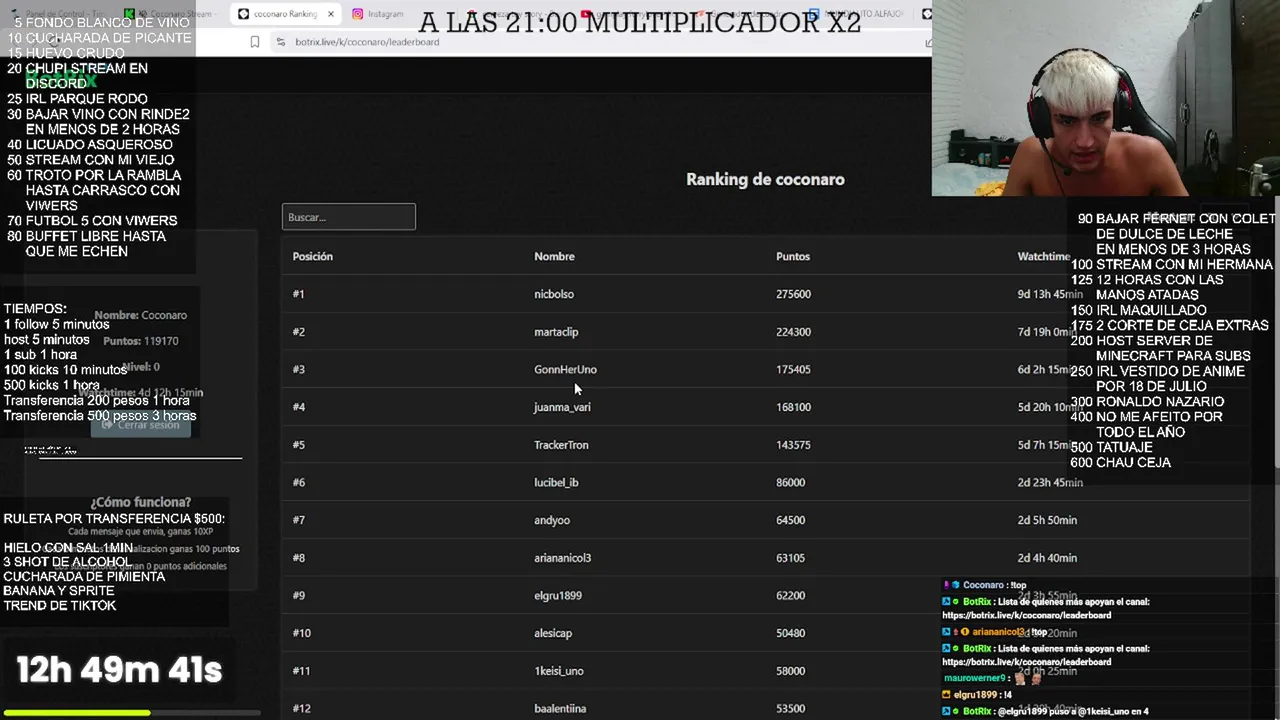
Task: Click position cell #12
Action: pyautogui.click(x=301, y=709)
